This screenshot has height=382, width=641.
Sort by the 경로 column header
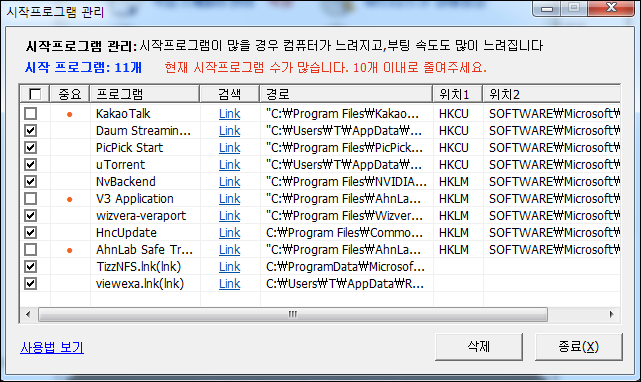tap(346, 94)
